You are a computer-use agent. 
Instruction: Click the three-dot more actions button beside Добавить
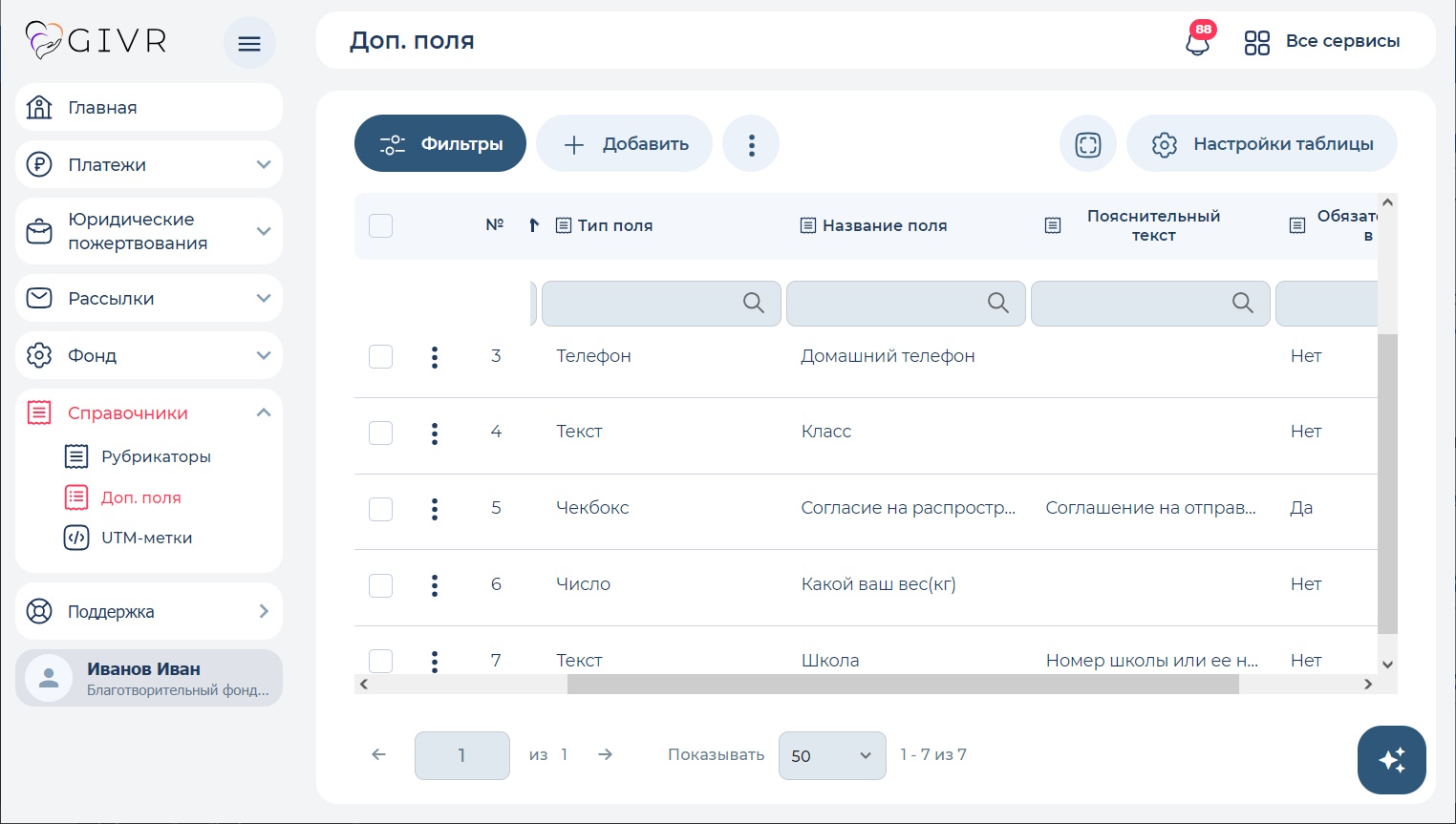[751, 144]
